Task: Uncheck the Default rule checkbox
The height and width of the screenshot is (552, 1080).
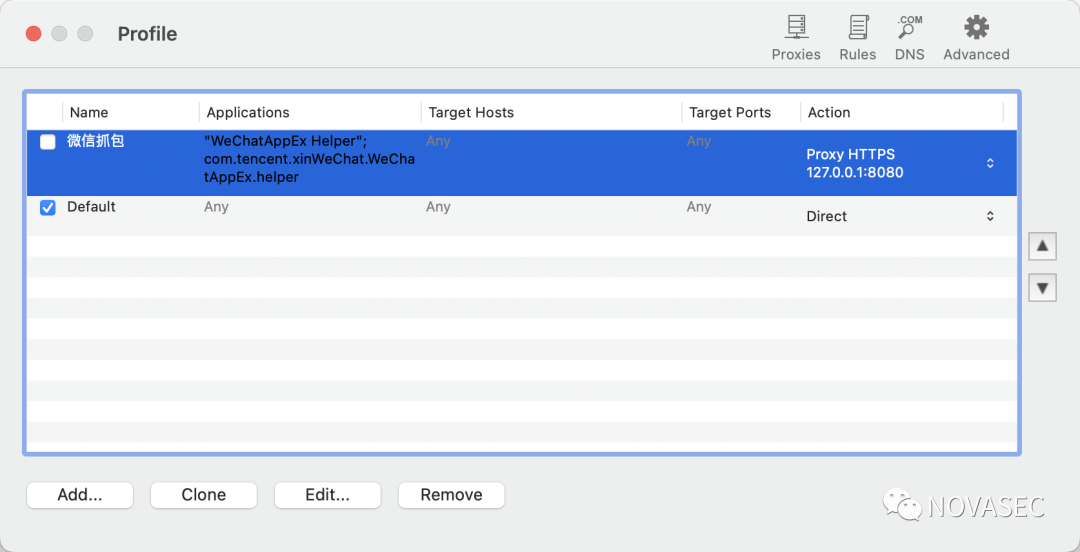Action: 48,207
